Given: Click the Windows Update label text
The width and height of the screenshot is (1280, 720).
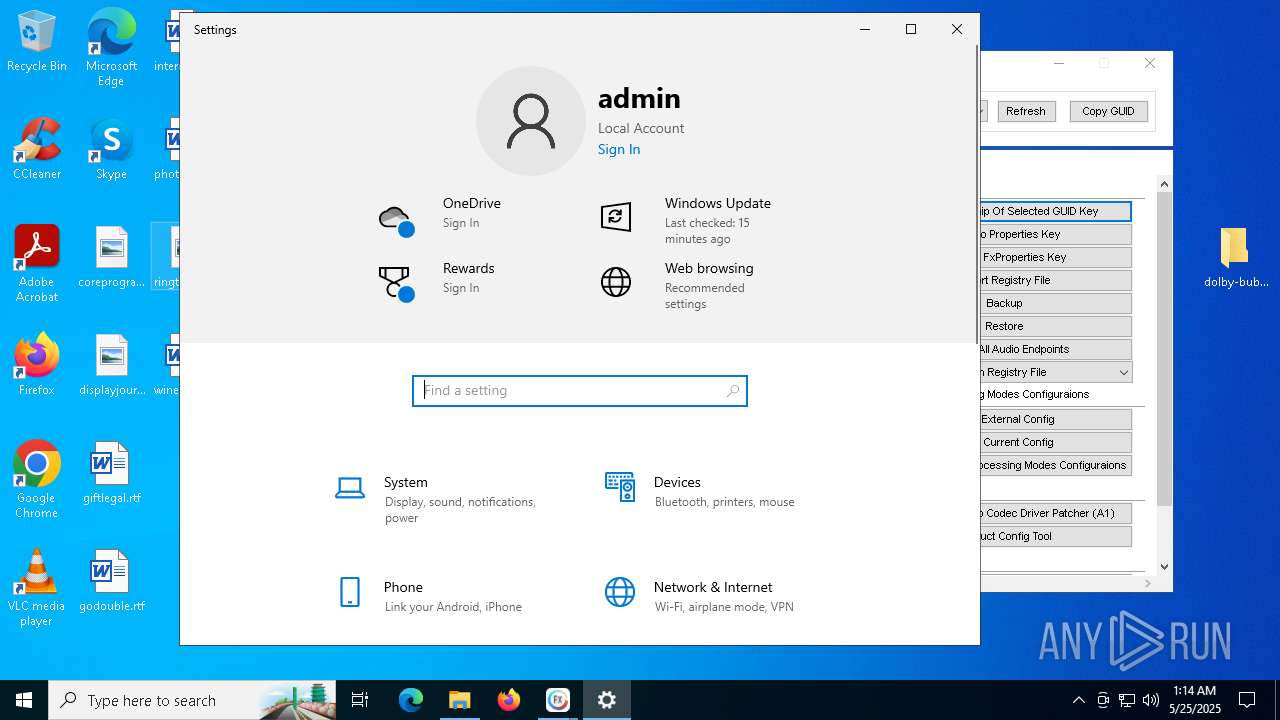Looking at the screenshot, I should (718, 203).
